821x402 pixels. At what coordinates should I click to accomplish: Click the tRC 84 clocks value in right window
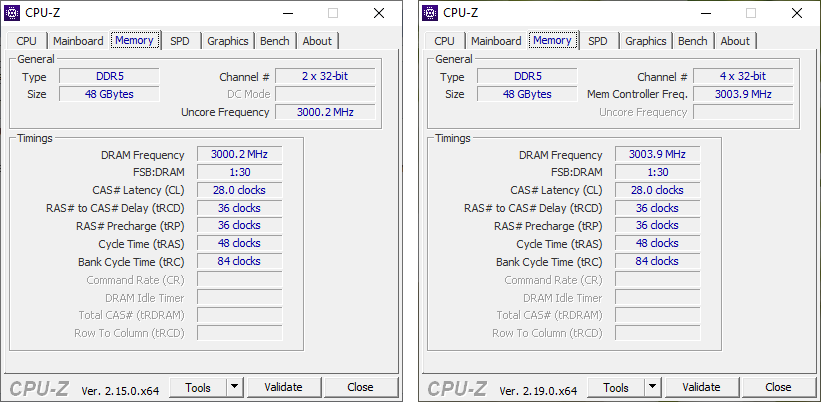click(657, 261)
